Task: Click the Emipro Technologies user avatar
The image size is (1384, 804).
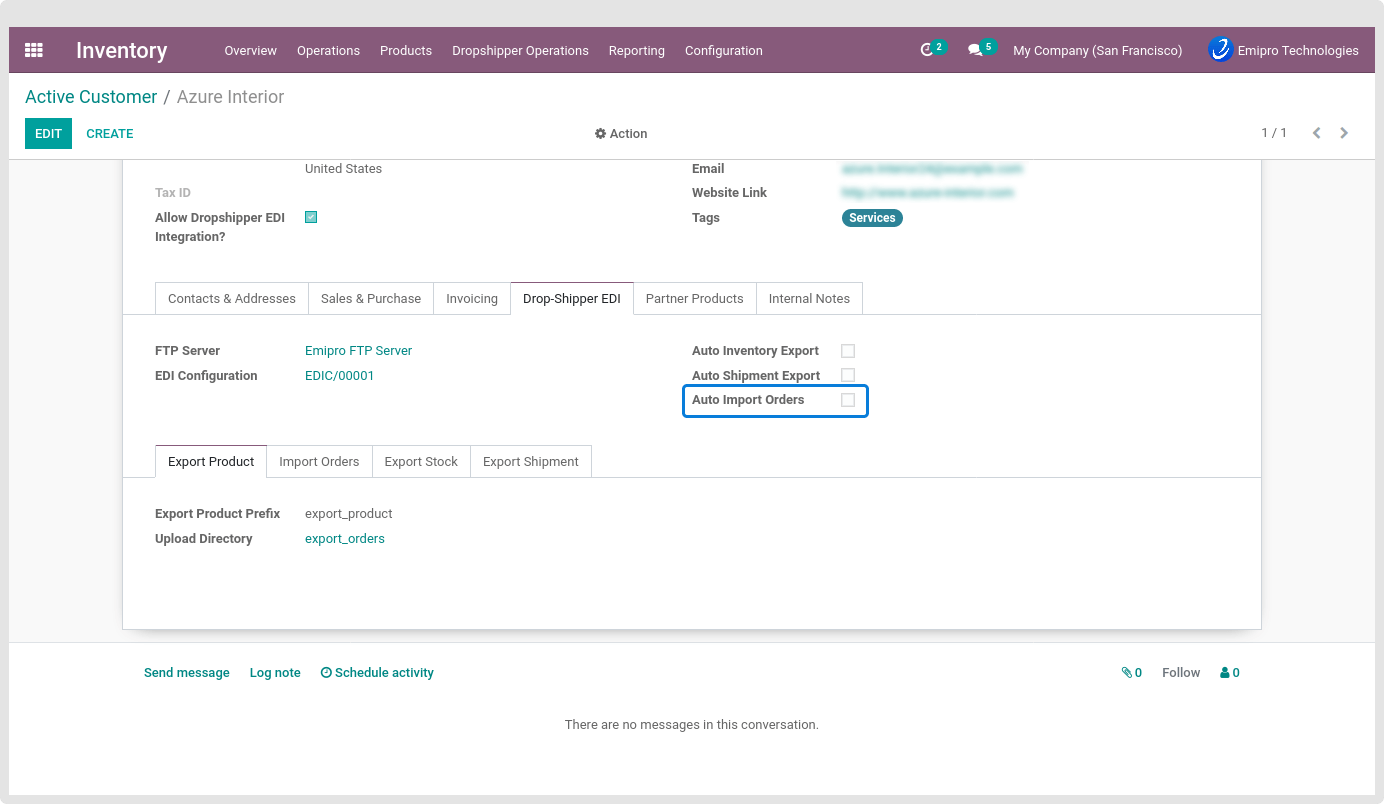Action: 1220,50
